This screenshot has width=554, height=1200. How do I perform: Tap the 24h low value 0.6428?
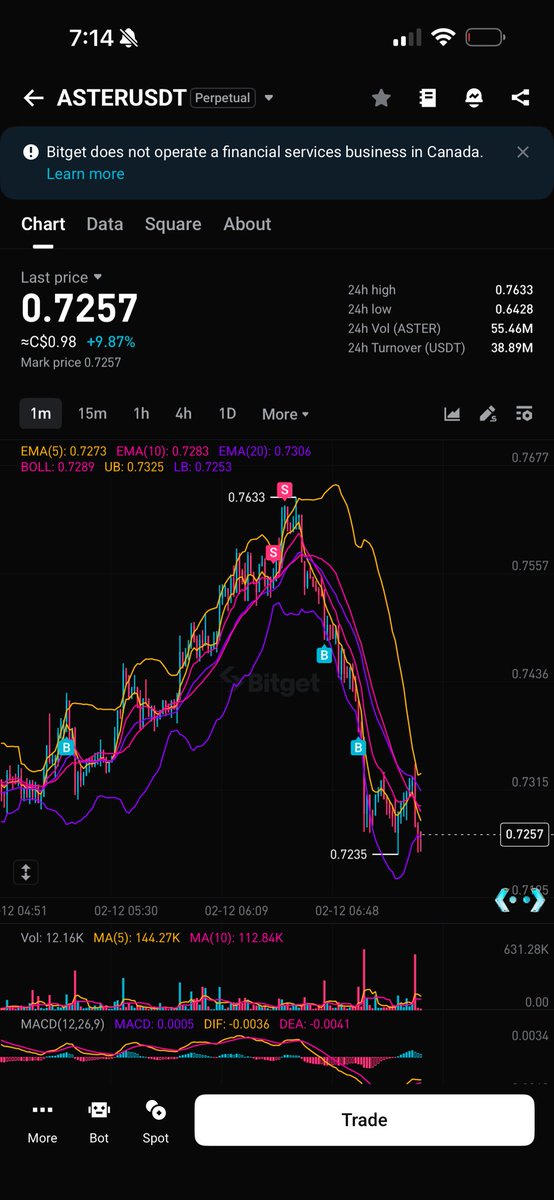(514, 309)
